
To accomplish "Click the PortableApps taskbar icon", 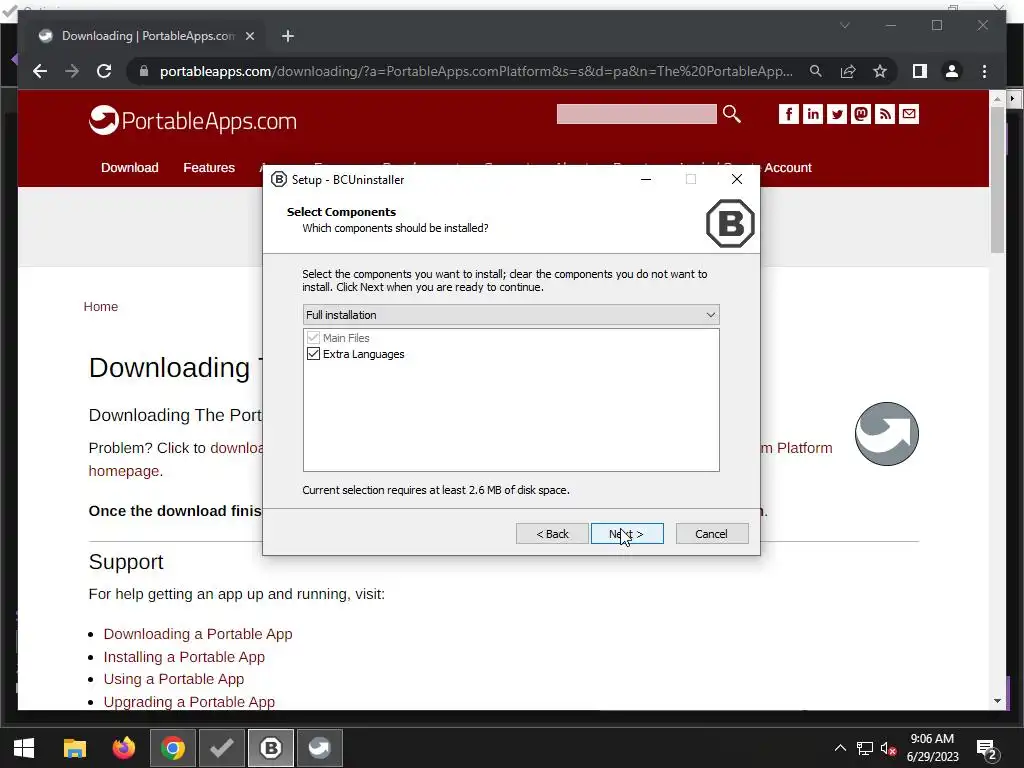I will (320, 748).
